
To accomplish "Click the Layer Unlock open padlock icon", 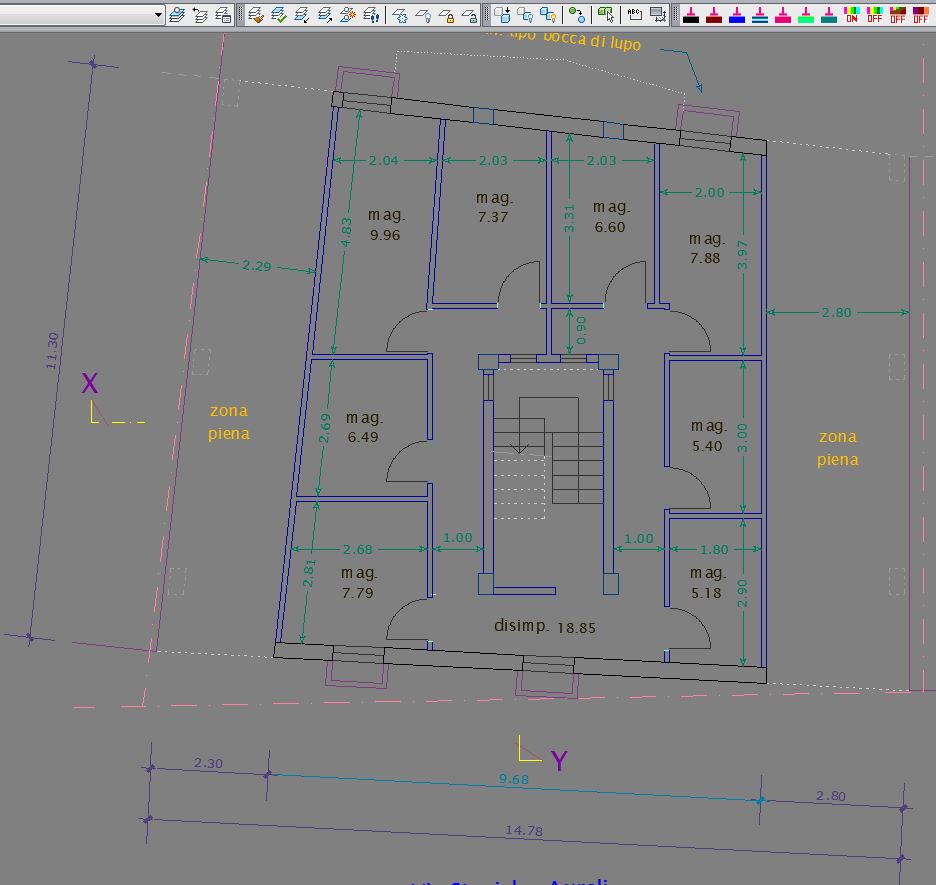I will pyautogui.click(x=470, y=14).
